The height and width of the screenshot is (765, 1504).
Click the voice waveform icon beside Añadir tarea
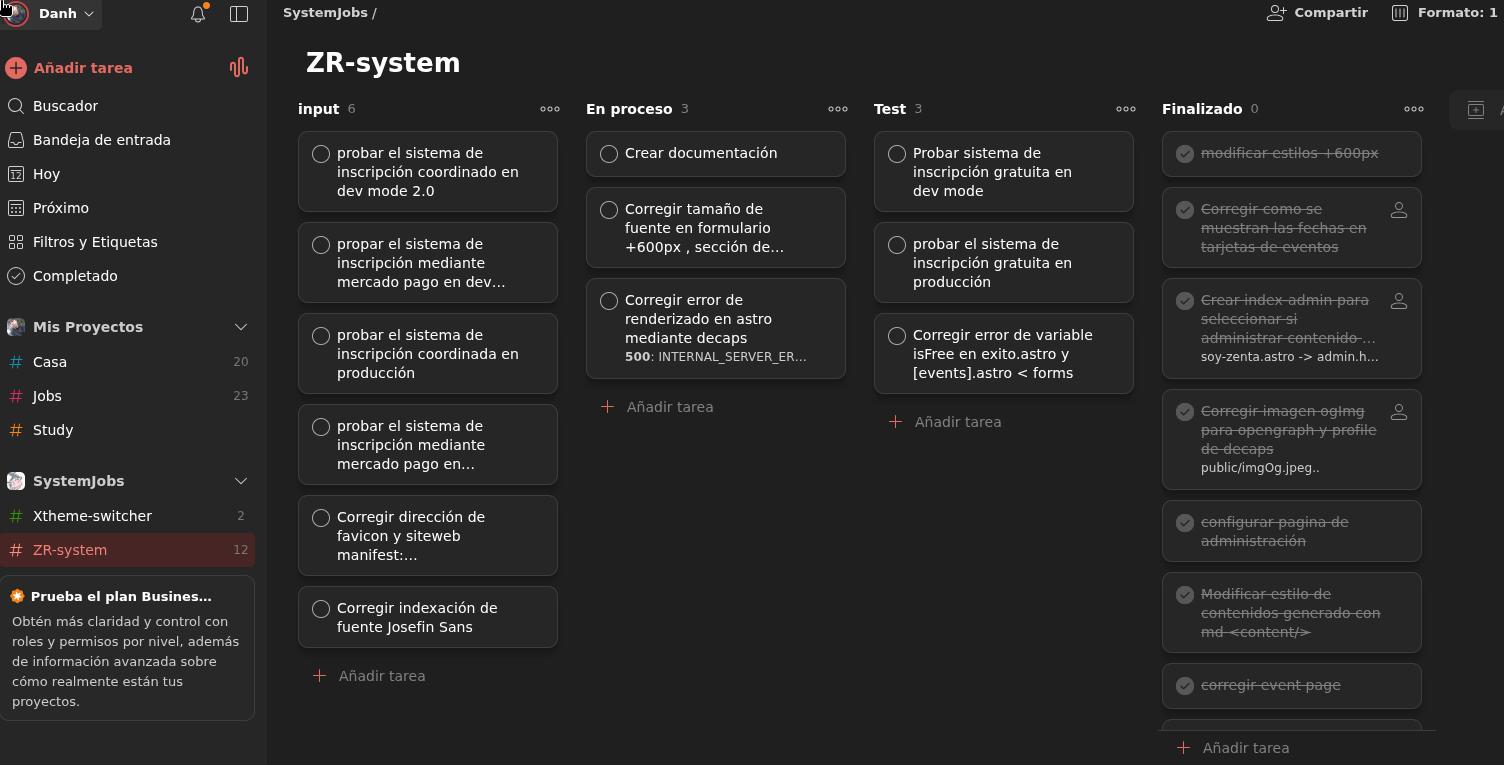(x=238, y=68)
